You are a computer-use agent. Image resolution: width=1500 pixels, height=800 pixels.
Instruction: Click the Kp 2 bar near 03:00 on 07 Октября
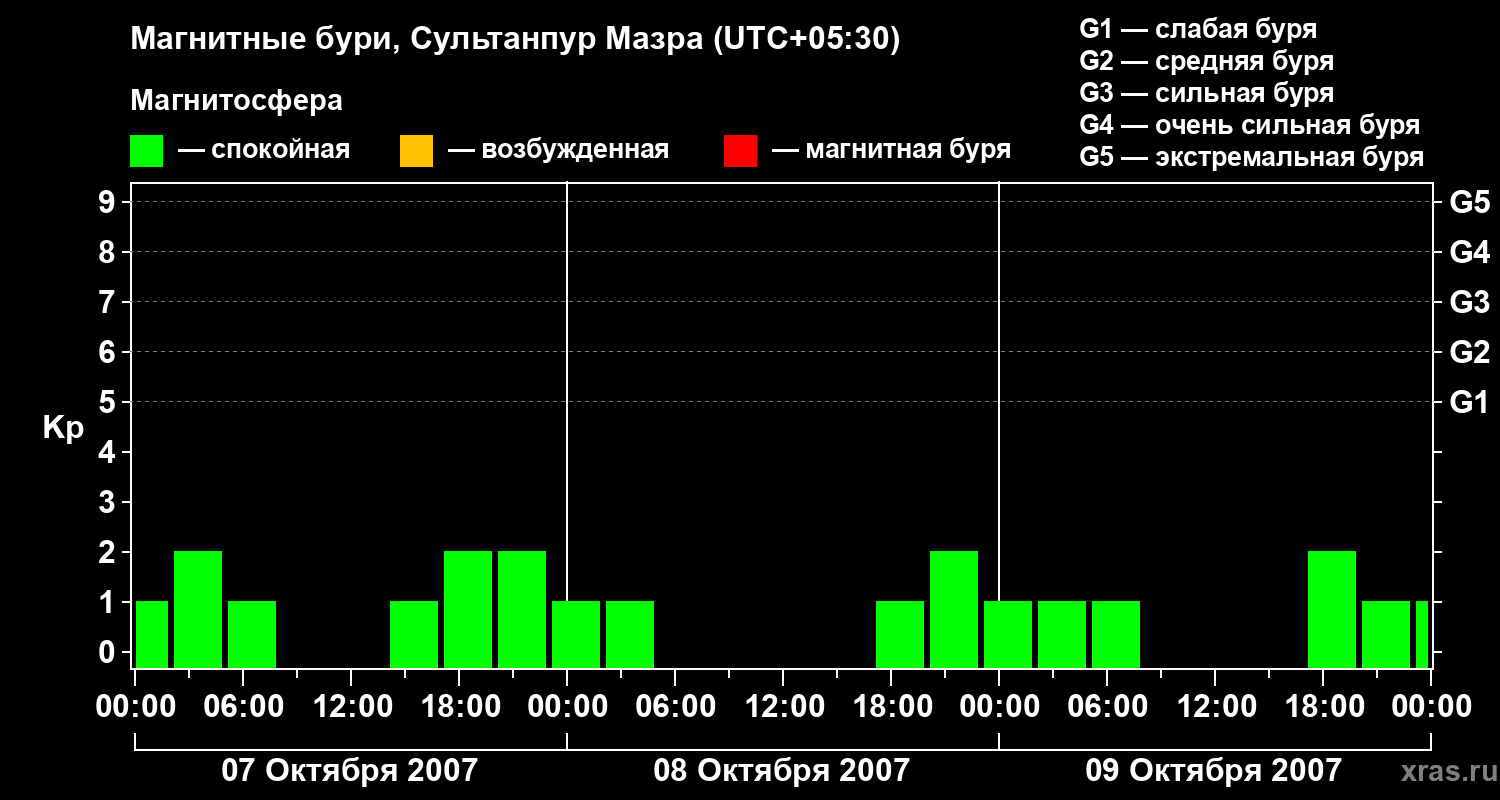(198, 609)
